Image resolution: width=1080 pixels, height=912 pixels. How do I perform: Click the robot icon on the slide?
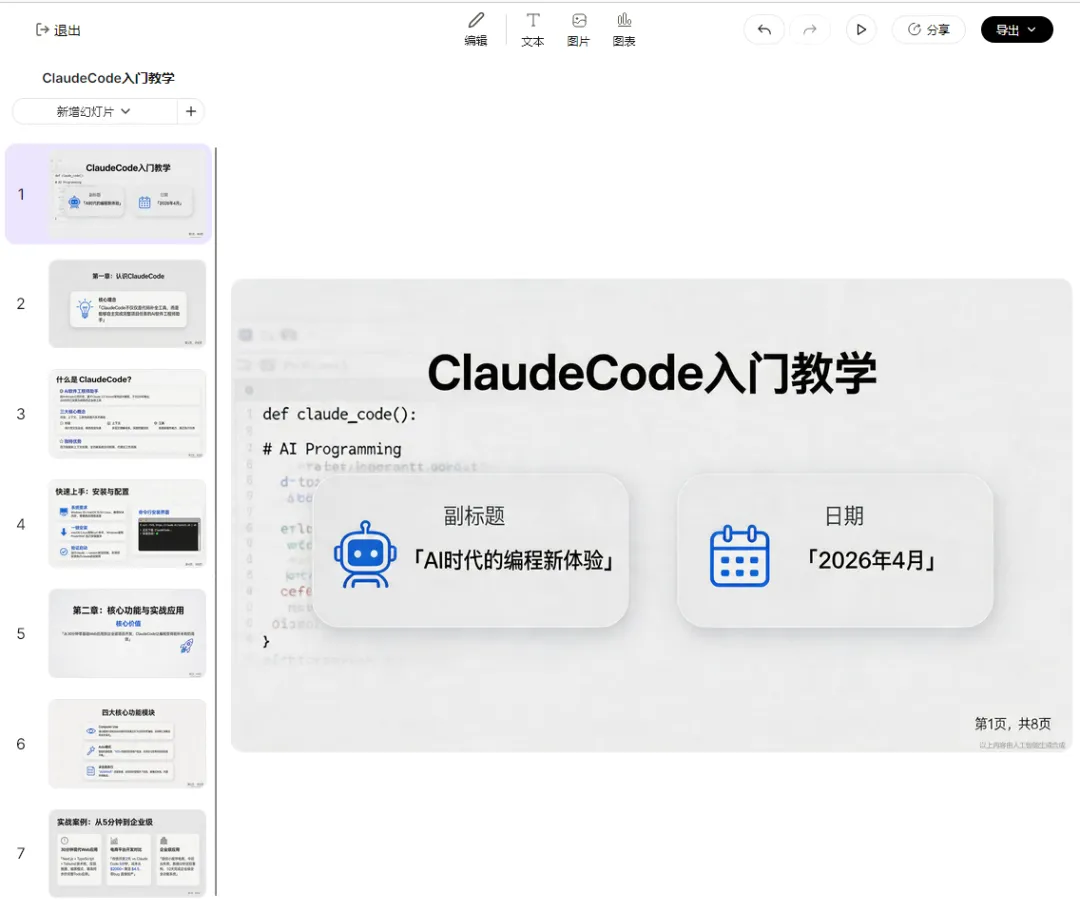click(365, 555)
